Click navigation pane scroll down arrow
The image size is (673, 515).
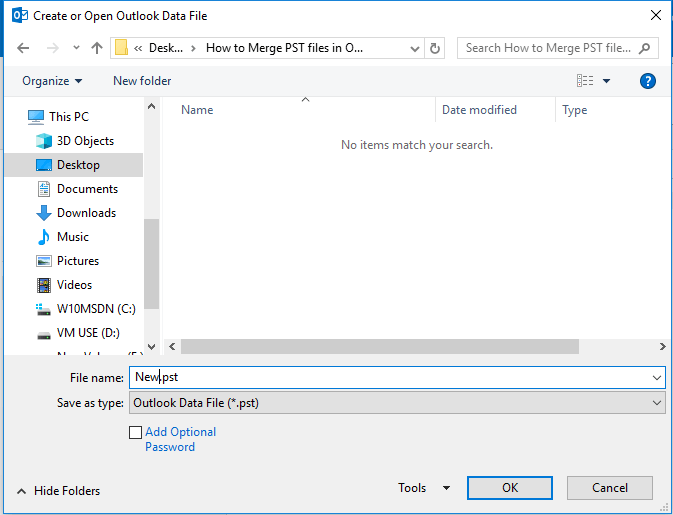pyautogui.click(x=152, y=346)
